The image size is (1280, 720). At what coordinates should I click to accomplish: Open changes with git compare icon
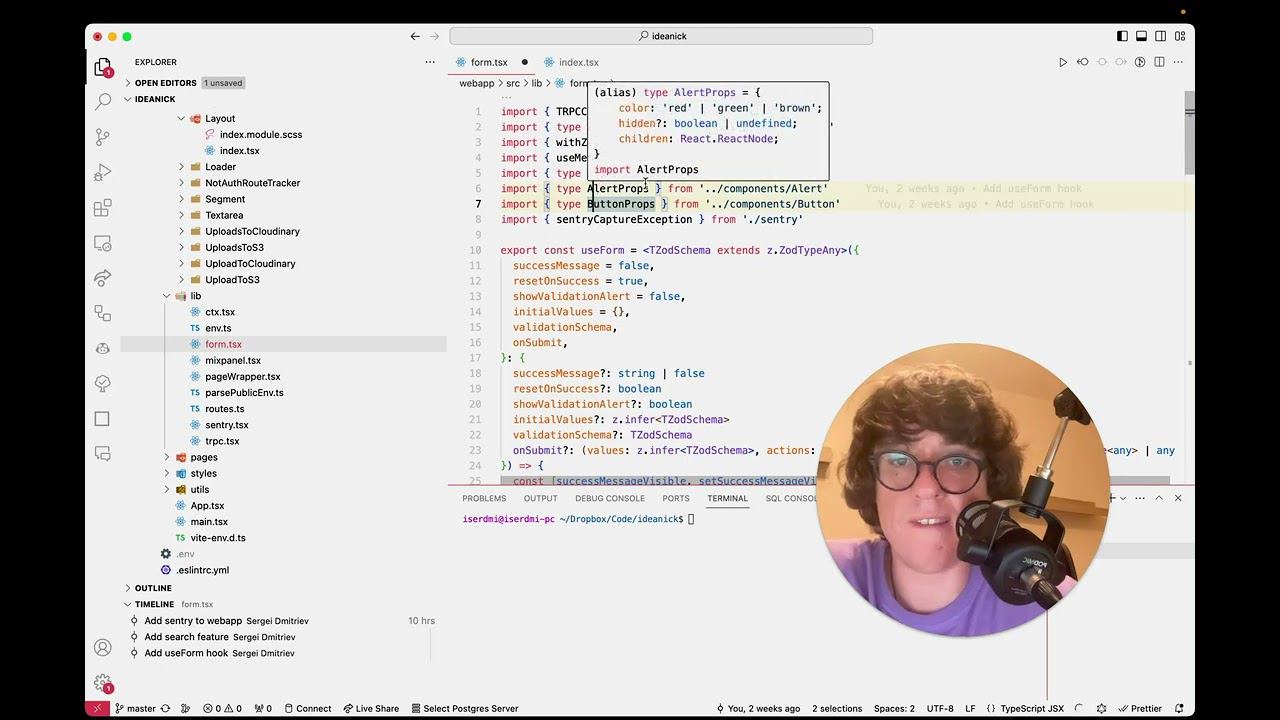click(x=1140, y=62)
